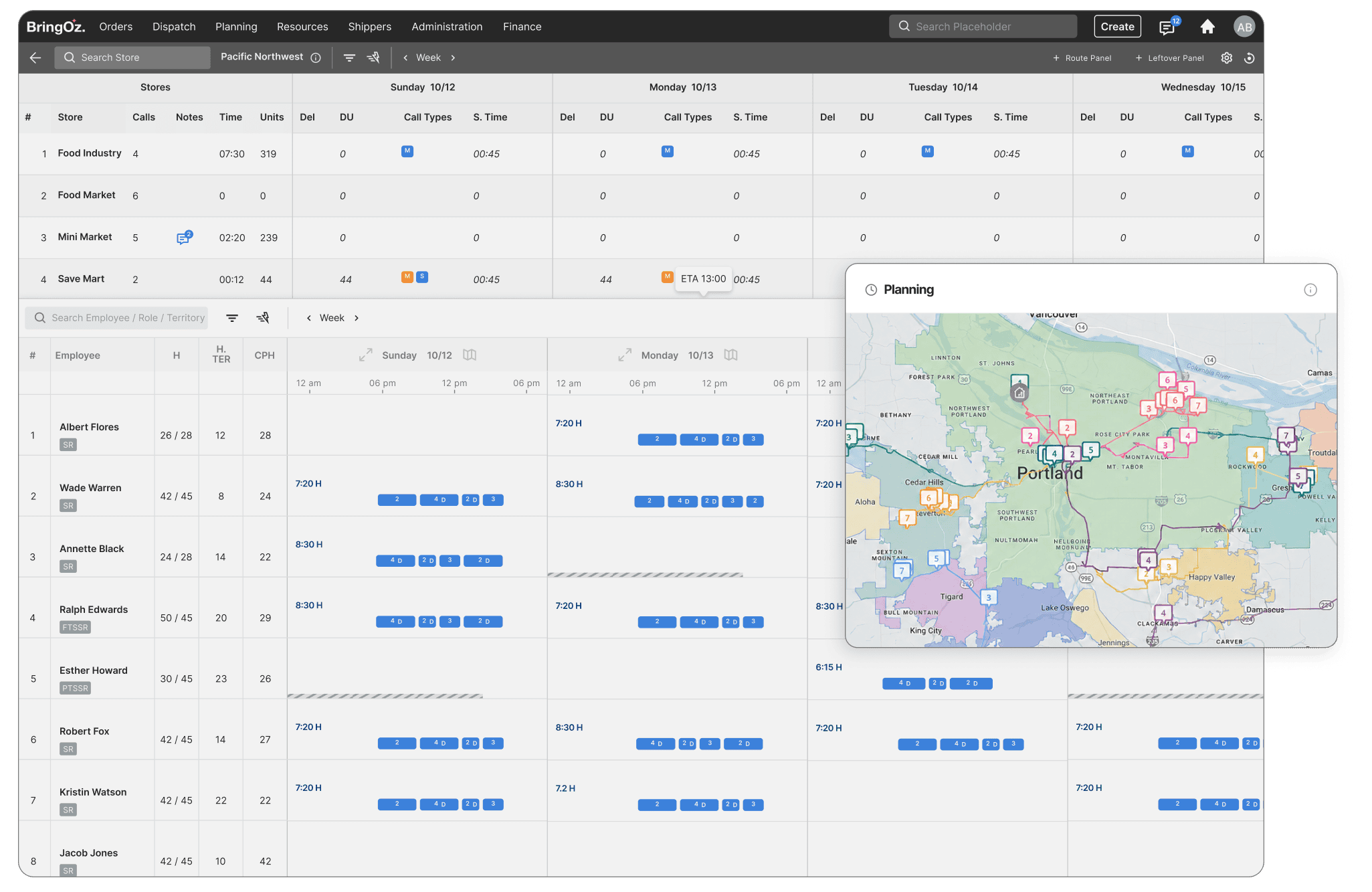Image resolution: width=1372 pixels, height=892 pixels.
Task: Click the back arrow in the toolbar
Action: [x=35, y=58]
